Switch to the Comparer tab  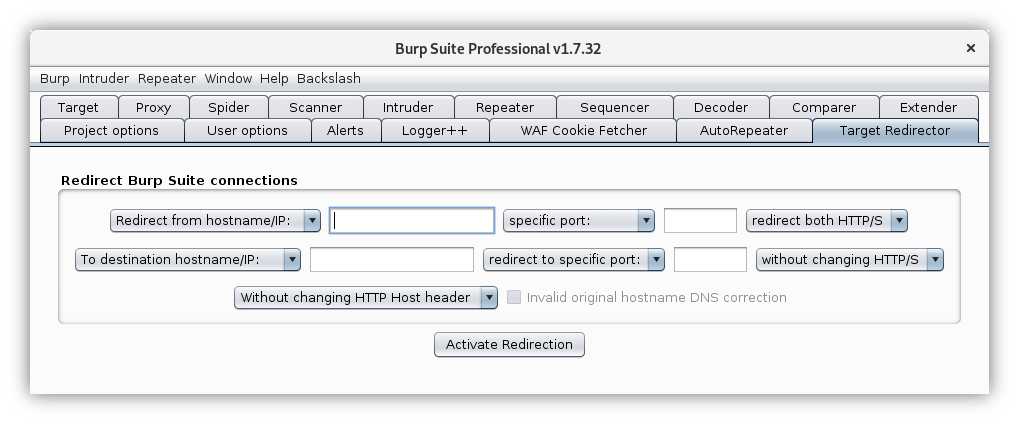coord(823,107)
